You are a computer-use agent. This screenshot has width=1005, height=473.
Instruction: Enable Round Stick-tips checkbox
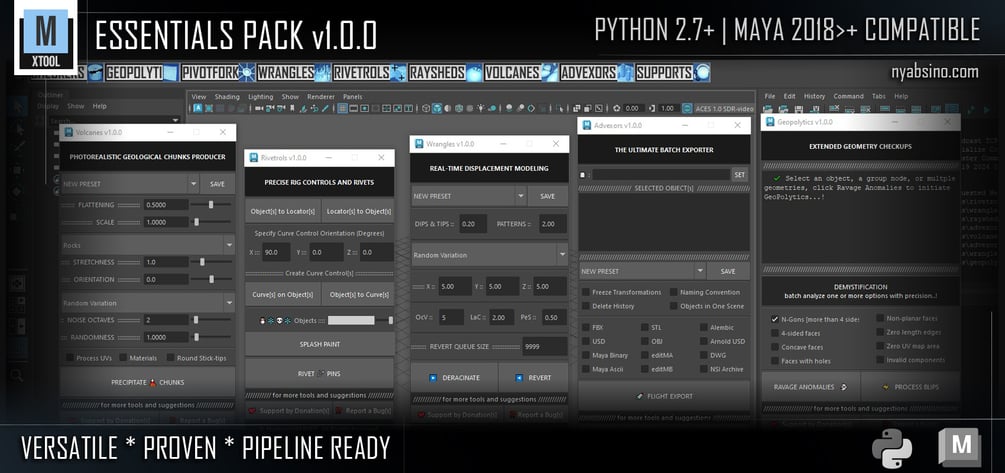(171, 358)
